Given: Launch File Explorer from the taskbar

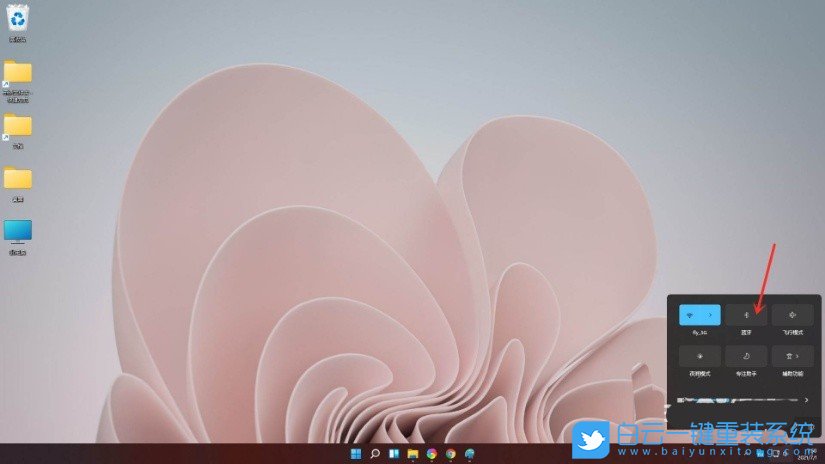Looking at the screenshot, I should [412, 453].
